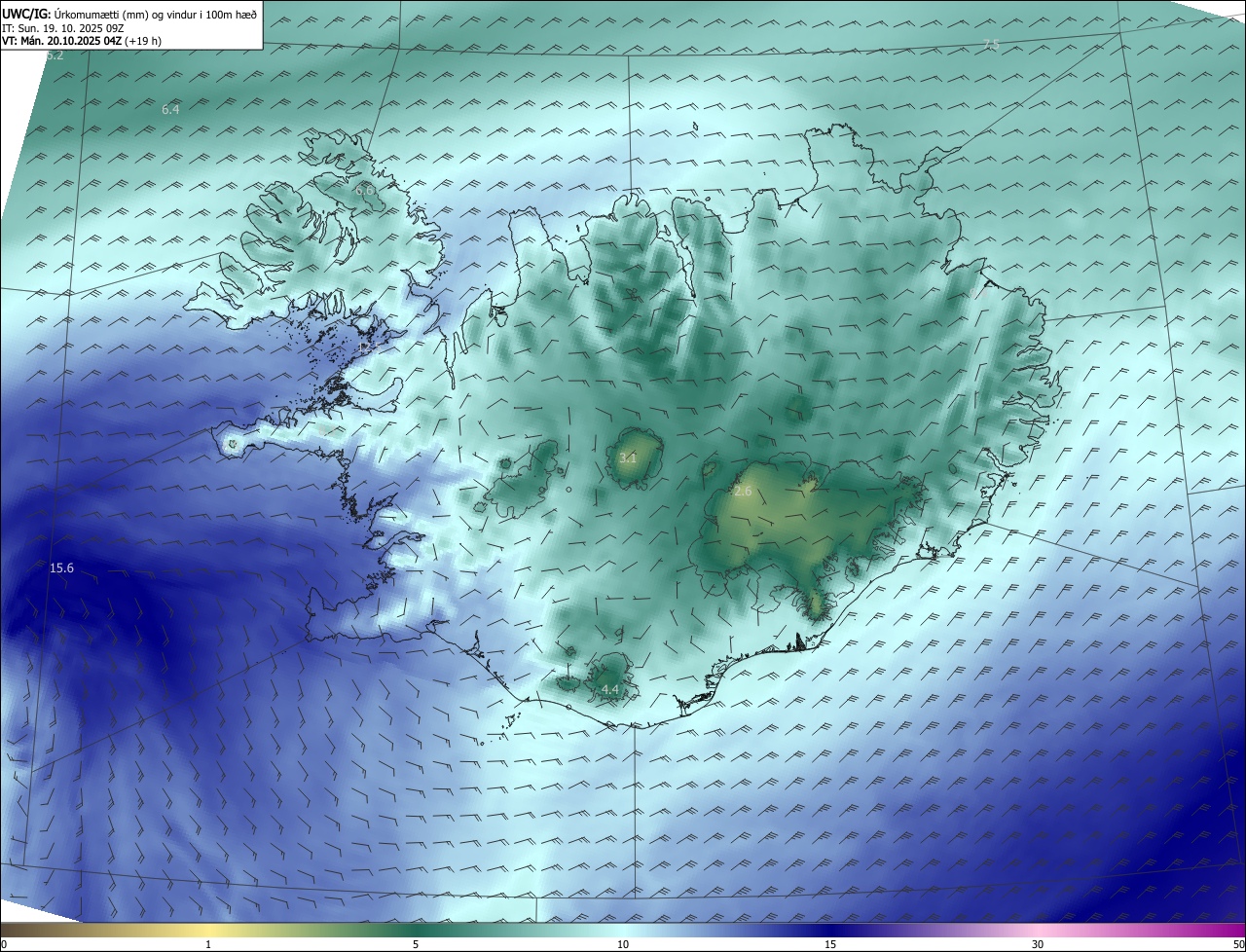1246x952 pixels.
Task: Click the colorbar tick labelled '15'
Action: click(830, 944)
